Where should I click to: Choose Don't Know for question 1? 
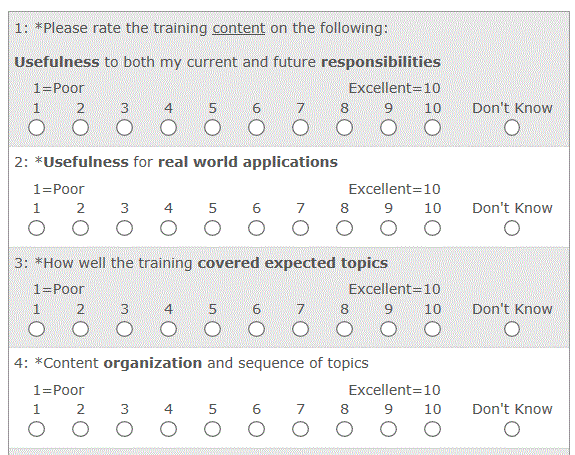(x=512, y=128)
